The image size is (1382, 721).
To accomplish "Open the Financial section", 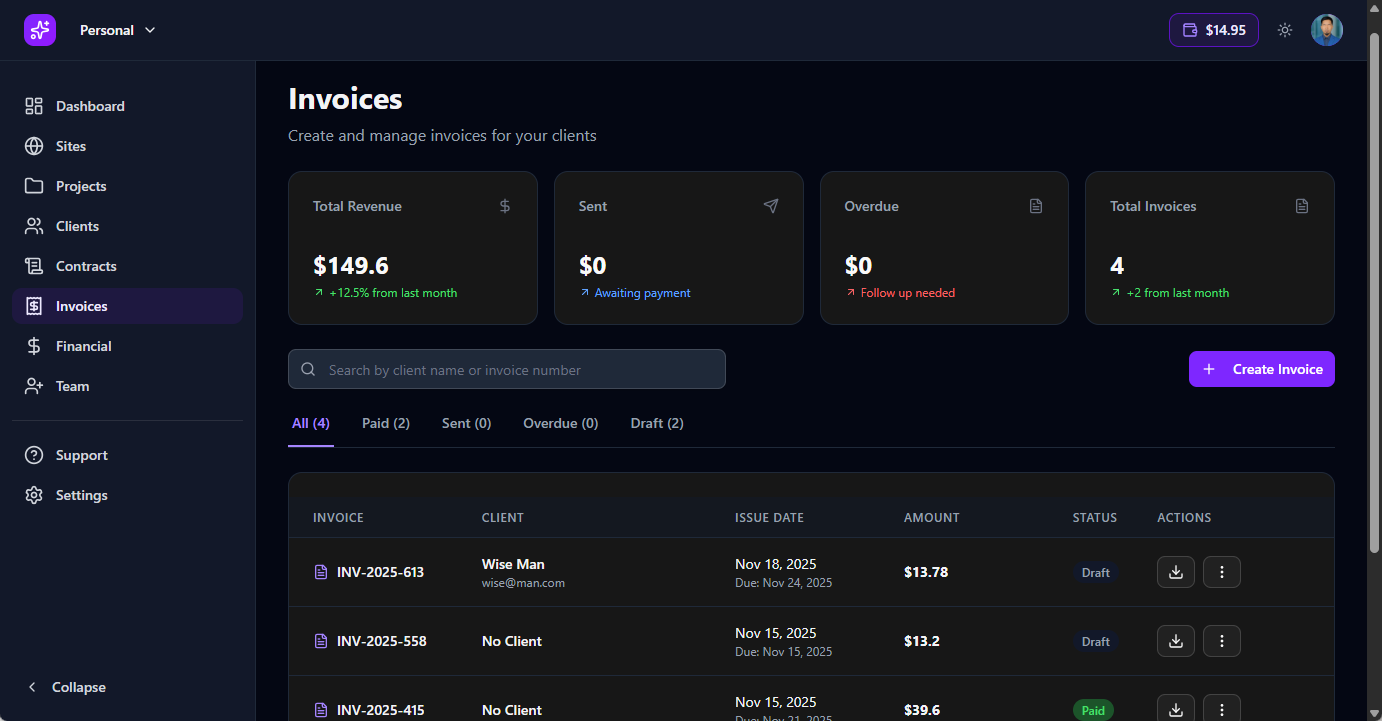I will pyautogui.click(x=83, y=346).
